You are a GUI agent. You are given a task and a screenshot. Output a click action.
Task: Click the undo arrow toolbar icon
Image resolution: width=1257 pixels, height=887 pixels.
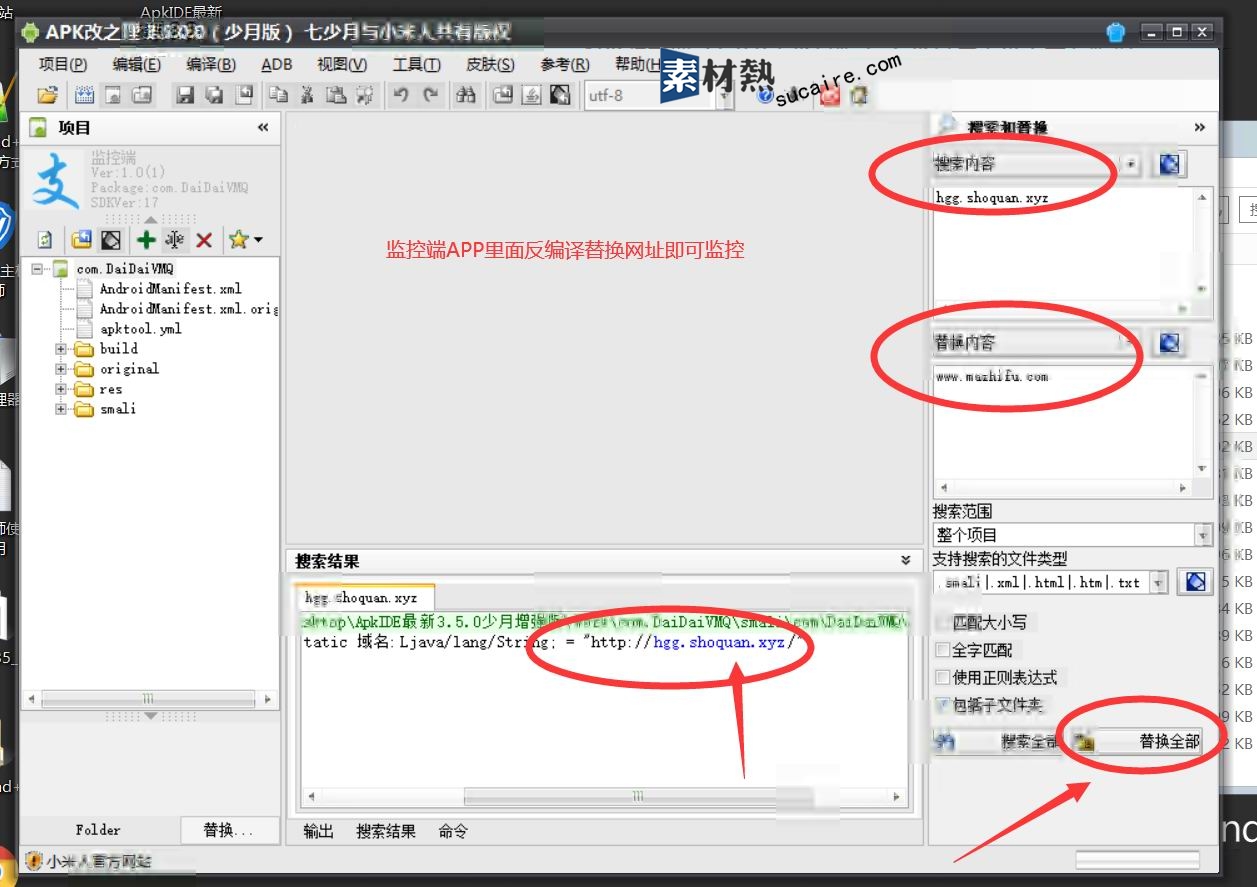(401, 95)
